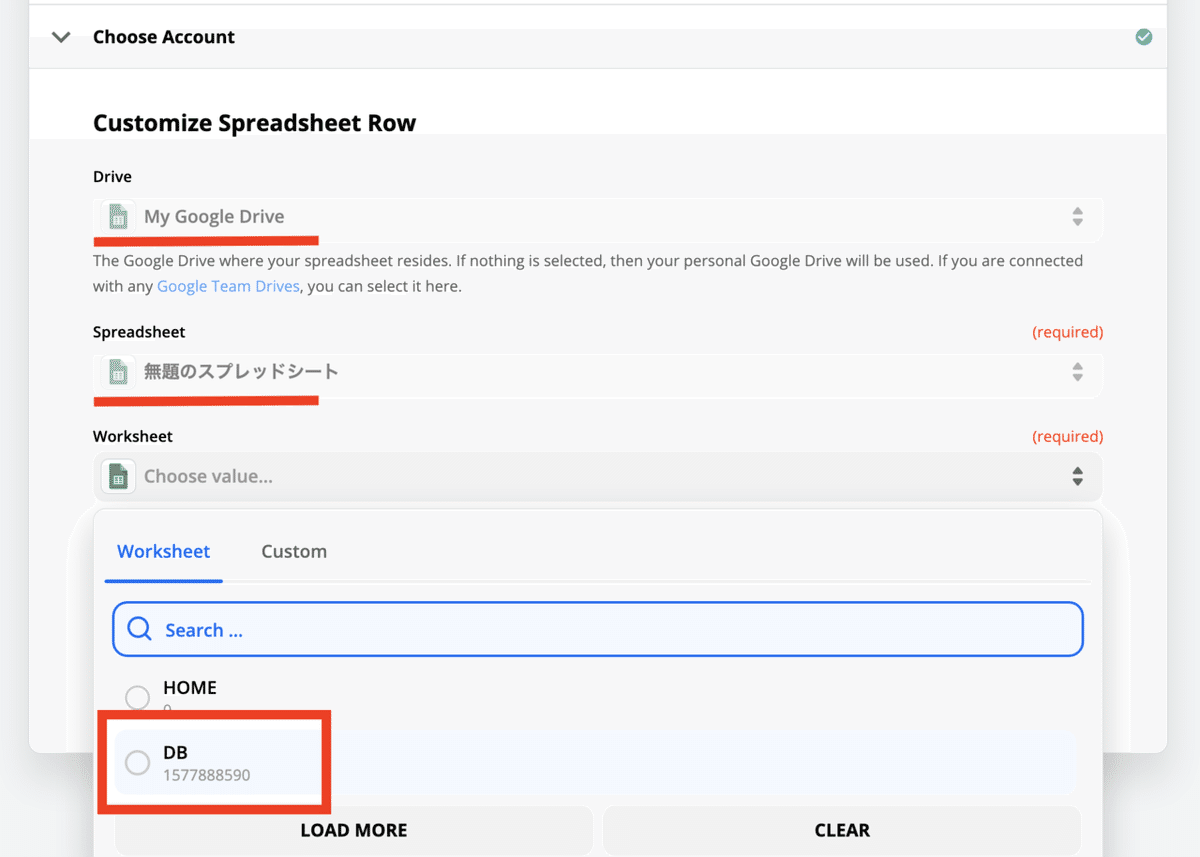This screenshot has height=857, width=1200.
Task: Switch to the Custom tab
Action: coord(294,551)
